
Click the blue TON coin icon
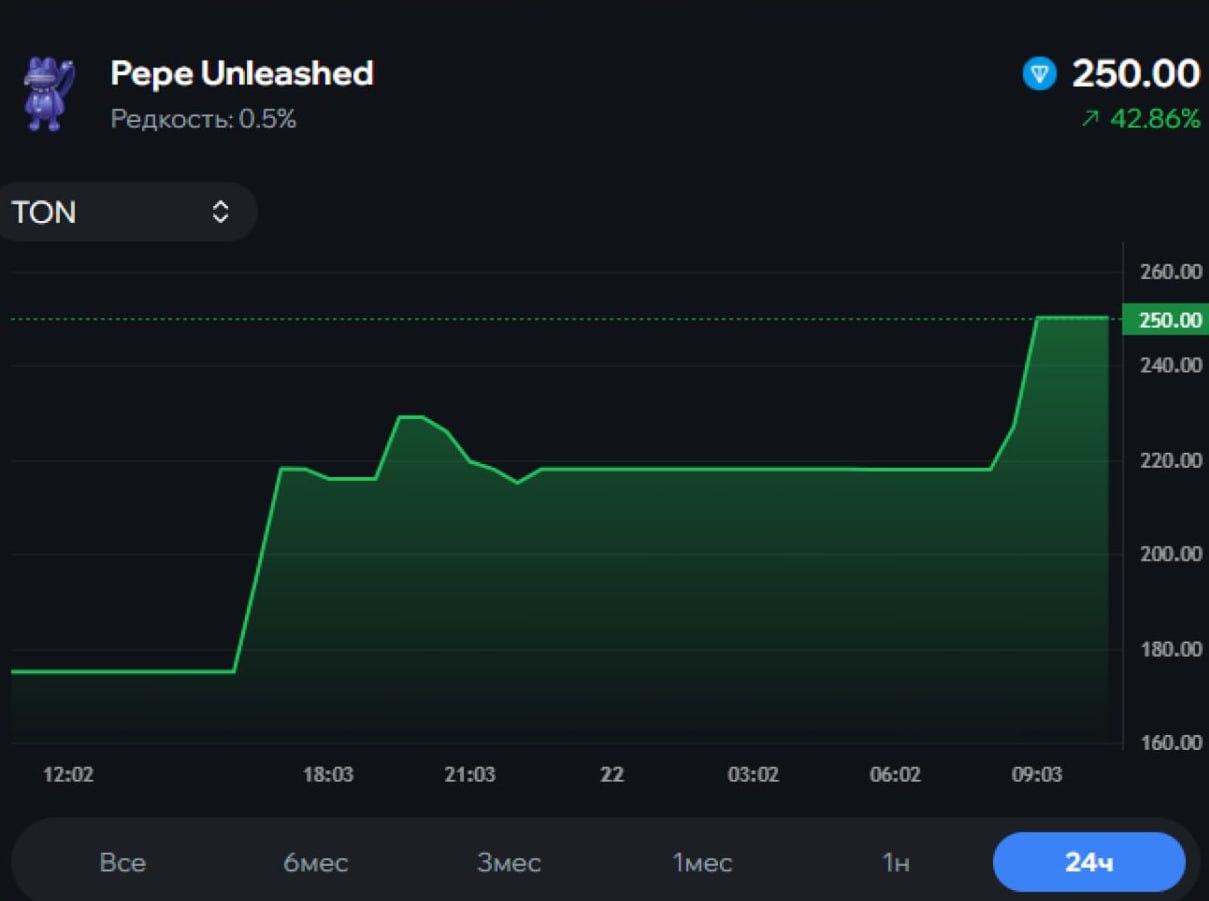tap(1040, 74)
